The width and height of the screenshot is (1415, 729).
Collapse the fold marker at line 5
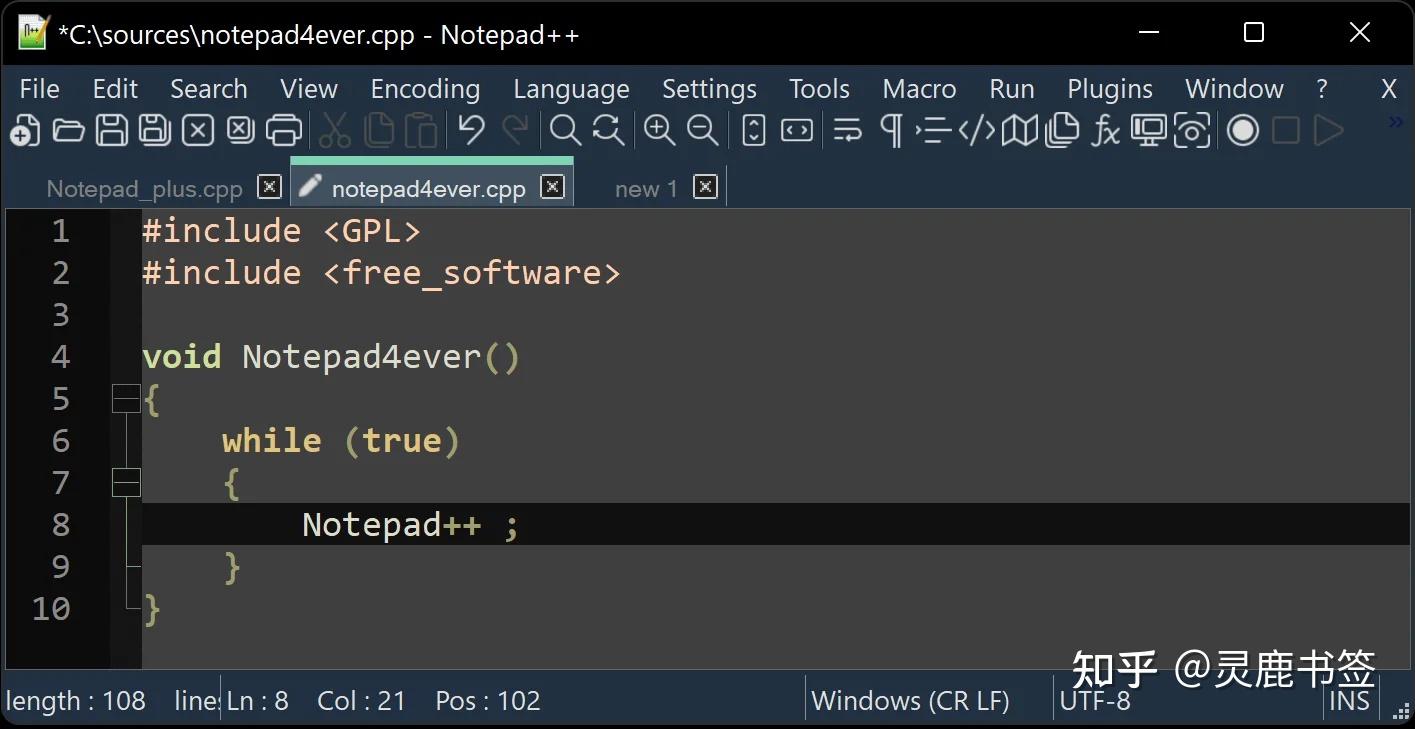pyautogui.click(x=126, y=398)
